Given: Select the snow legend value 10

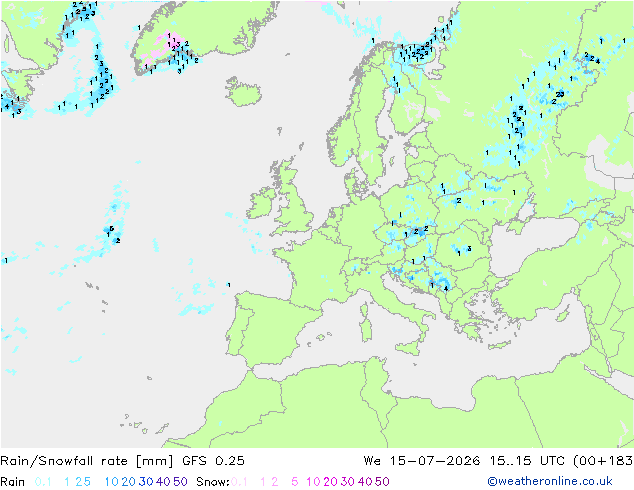Looking at the screenshot, I should [313, 482].
